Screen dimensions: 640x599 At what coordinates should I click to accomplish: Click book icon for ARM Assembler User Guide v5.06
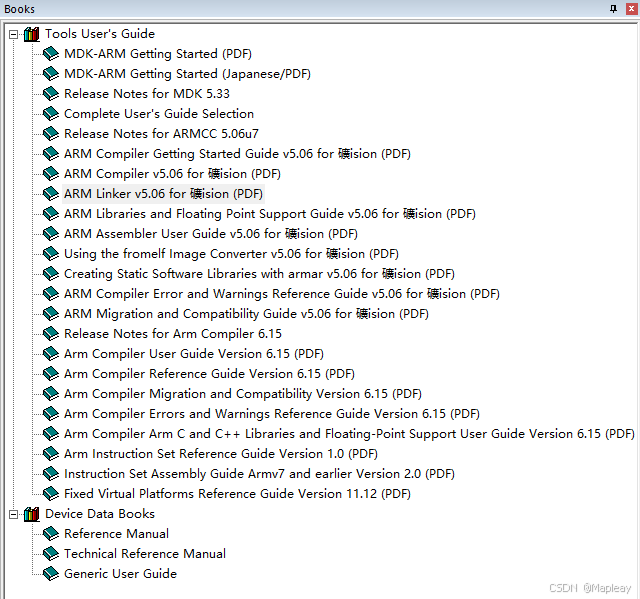coord(51,234)
